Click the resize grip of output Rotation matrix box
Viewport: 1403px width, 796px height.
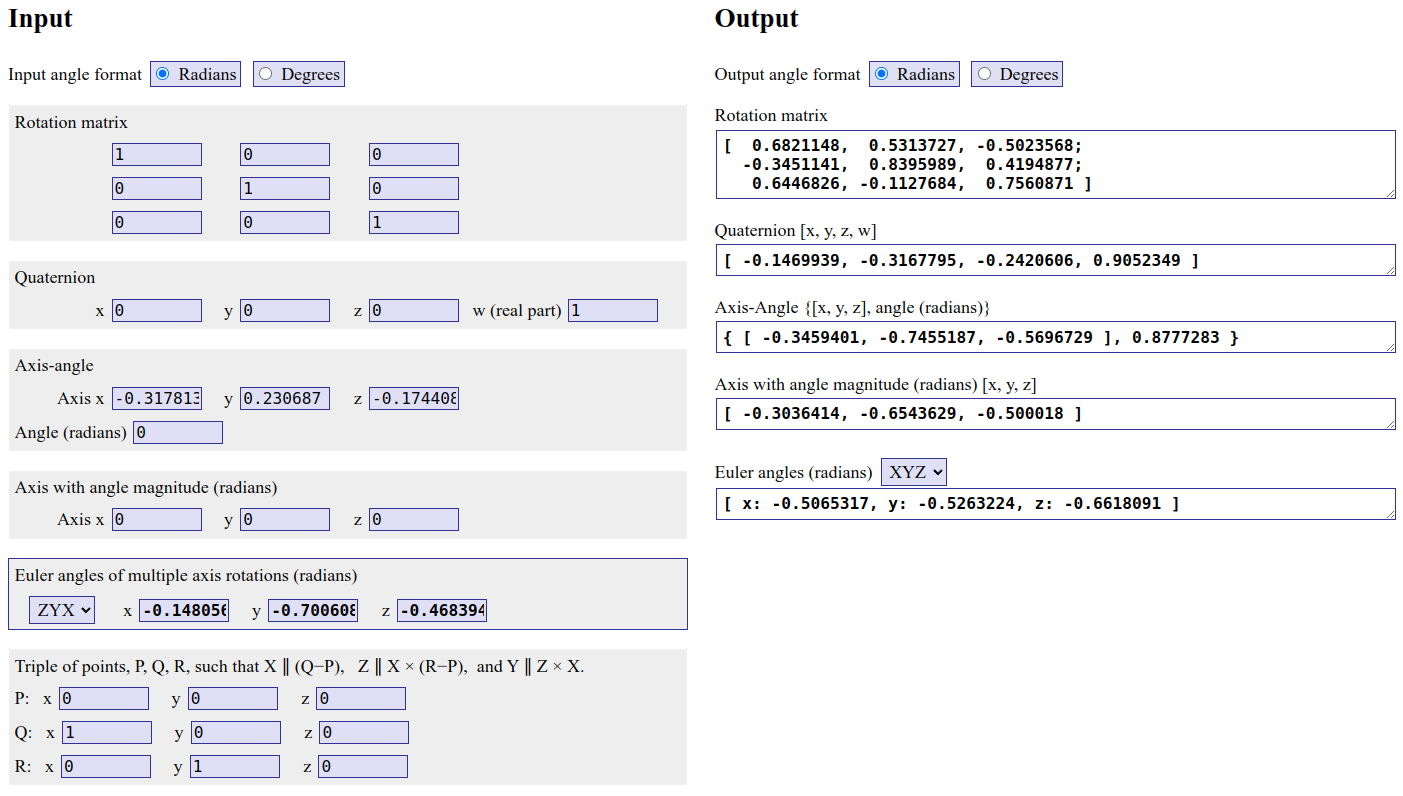[1389, 192]
